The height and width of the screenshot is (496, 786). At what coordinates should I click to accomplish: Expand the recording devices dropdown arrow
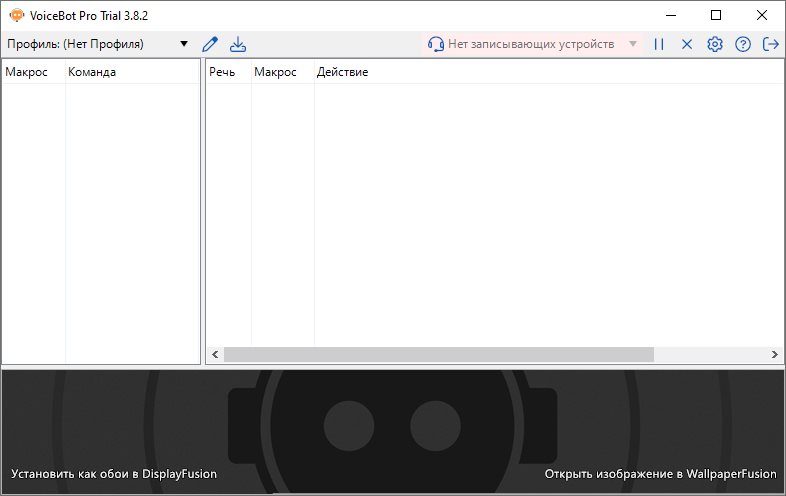(x=633, y=44)
